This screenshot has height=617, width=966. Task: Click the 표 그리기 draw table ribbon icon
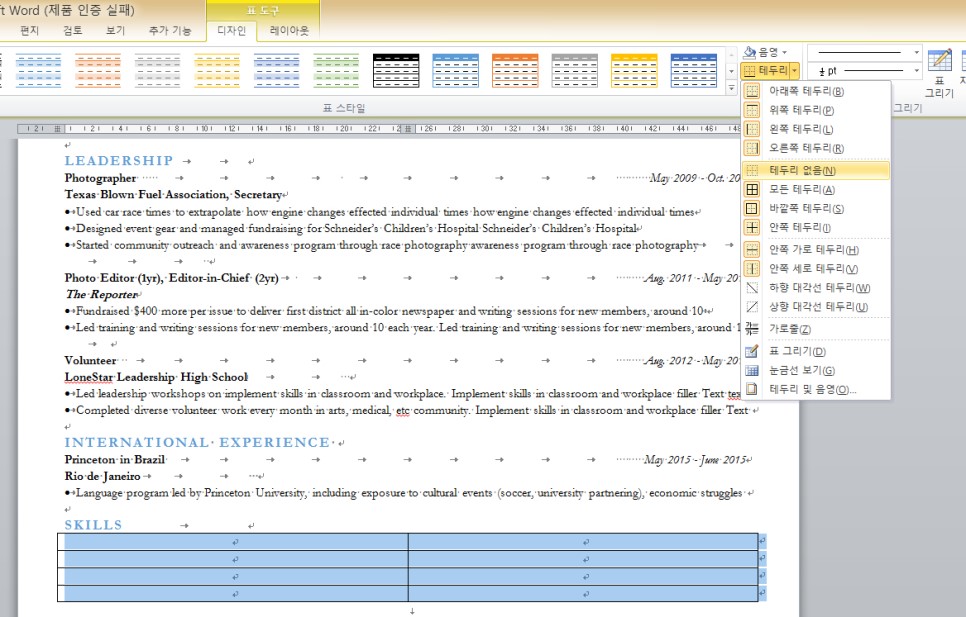(939, 72)
